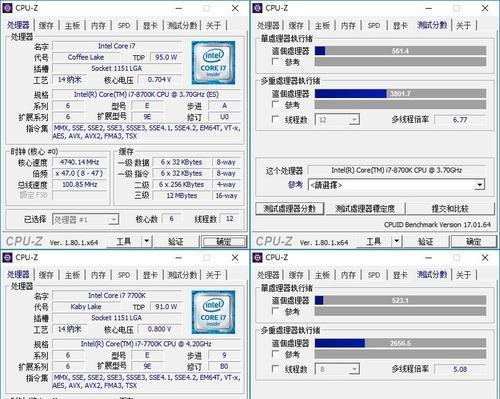
Task: Click 确定 button in top-left window
Action: [x=224, y=241]
